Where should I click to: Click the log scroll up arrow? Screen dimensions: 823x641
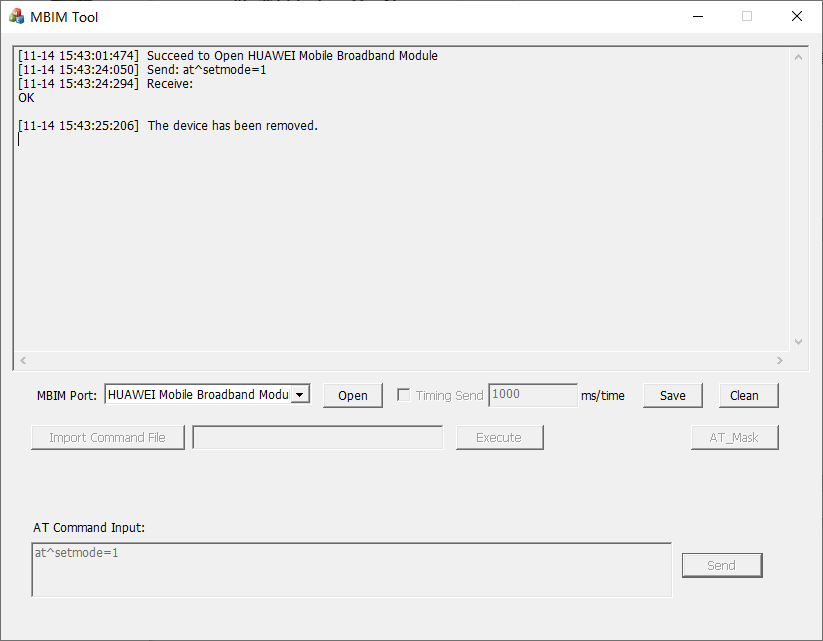coord(798,57)
